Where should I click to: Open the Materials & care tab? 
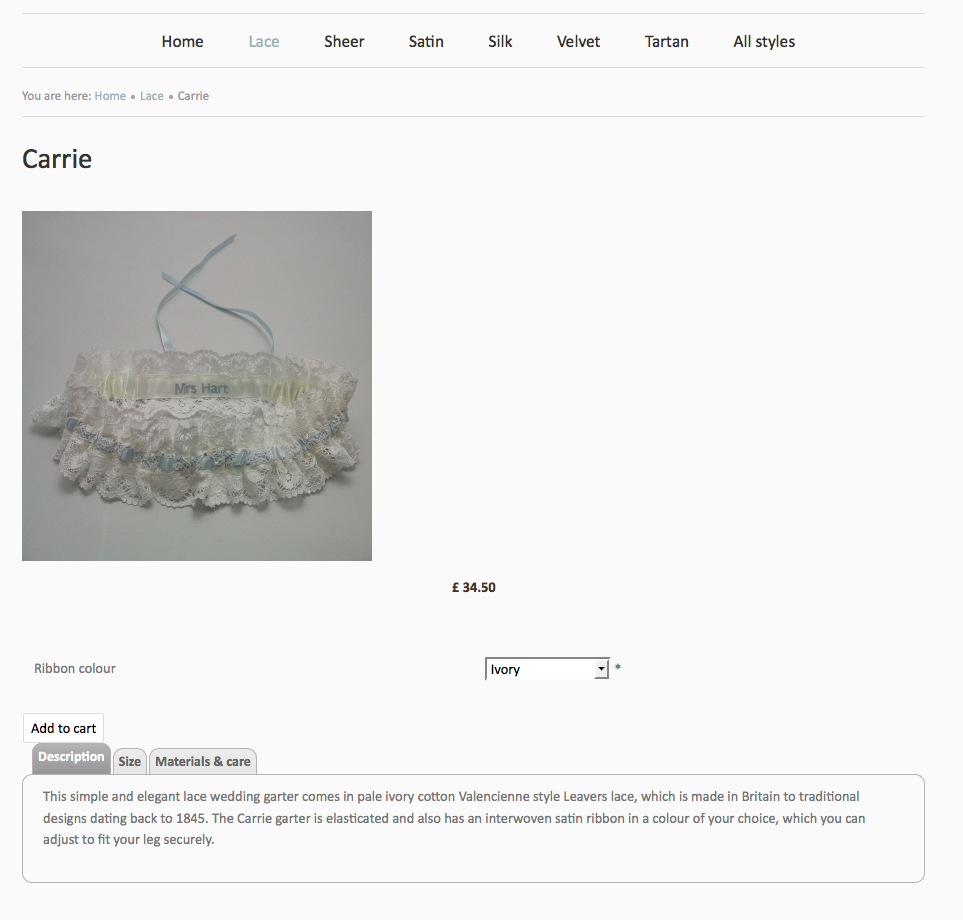pos(203,762)
